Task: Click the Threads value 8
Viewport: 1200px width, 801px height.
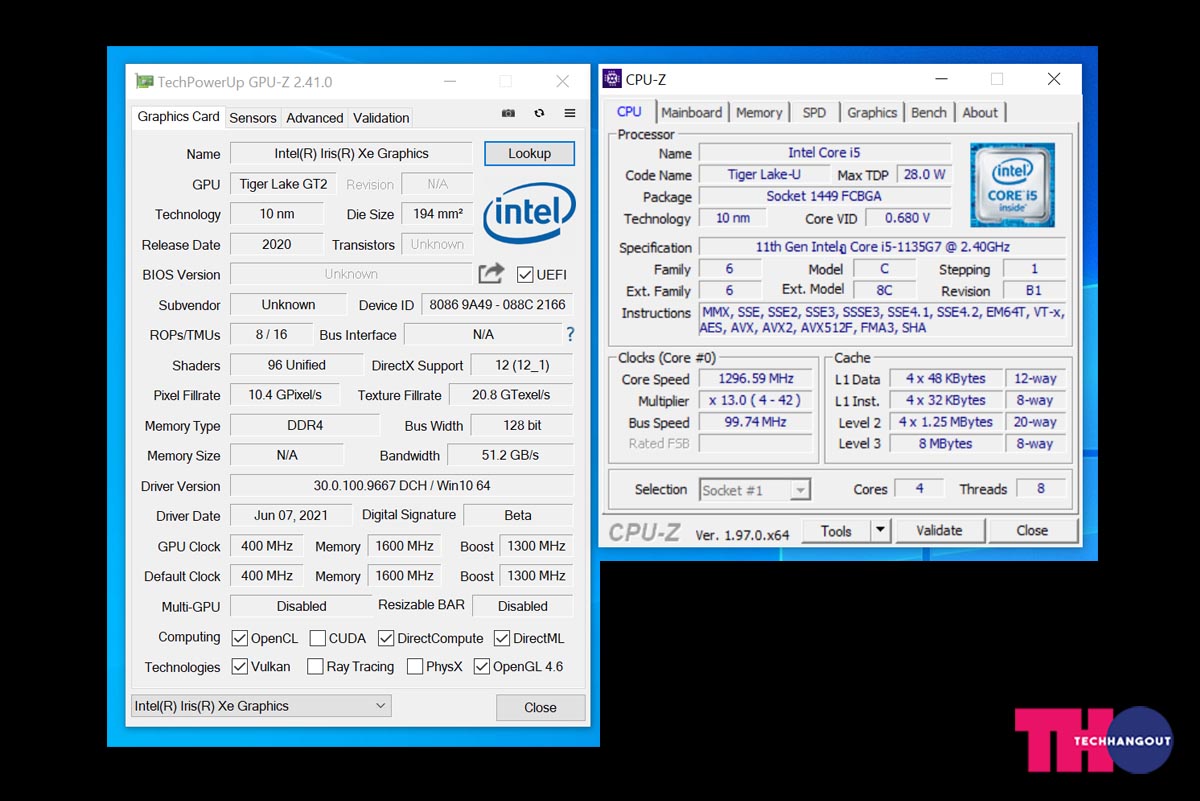Action: pyautogui.click(x=1041, y=489)
